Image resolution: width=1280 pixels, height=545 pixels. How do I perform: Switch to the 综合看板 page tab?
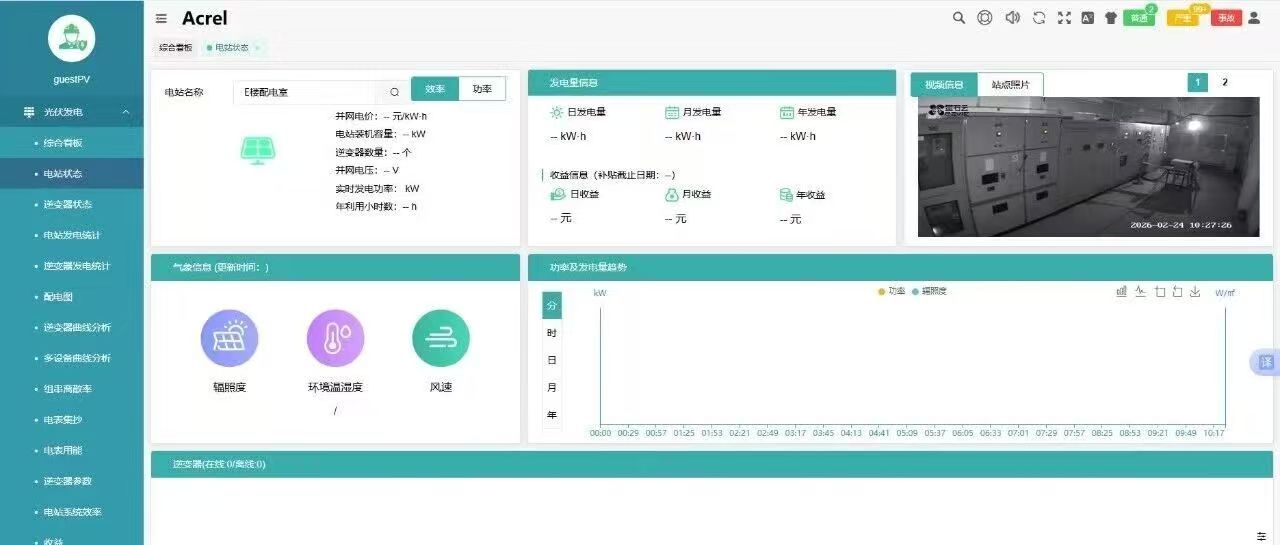click(x=176, y=47)
